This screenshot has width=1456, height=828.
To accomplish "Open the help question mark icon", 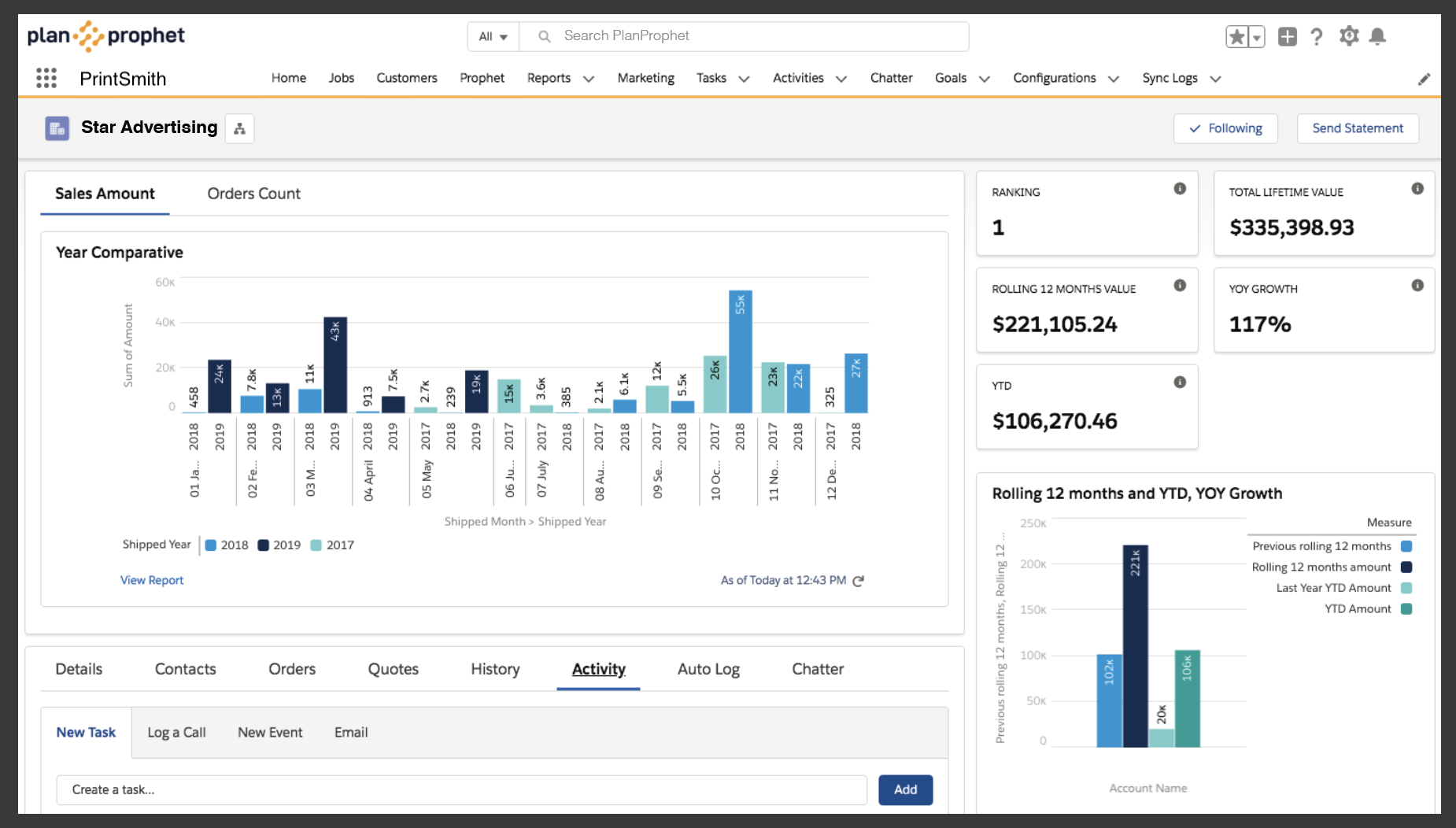I will 1317,37.
